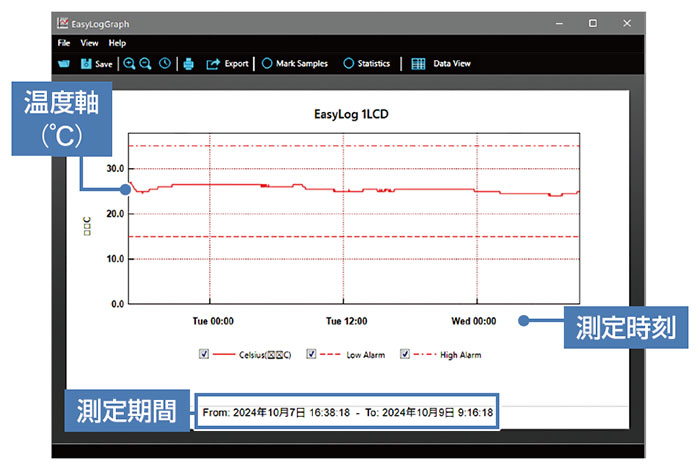Viewport: 700px width, 470px height.
Task: Click the 30.0 temperature axis label
Action: coord(115,169)
